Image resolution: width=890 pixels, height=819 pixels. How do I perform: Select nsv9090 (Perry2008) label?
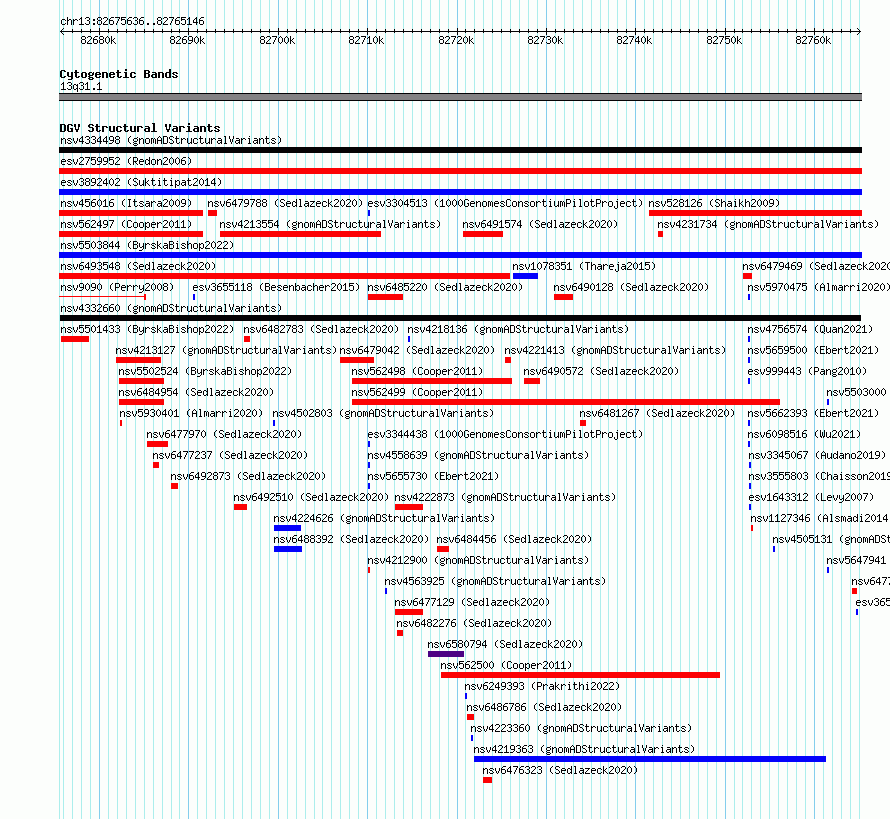coord(117,287)
